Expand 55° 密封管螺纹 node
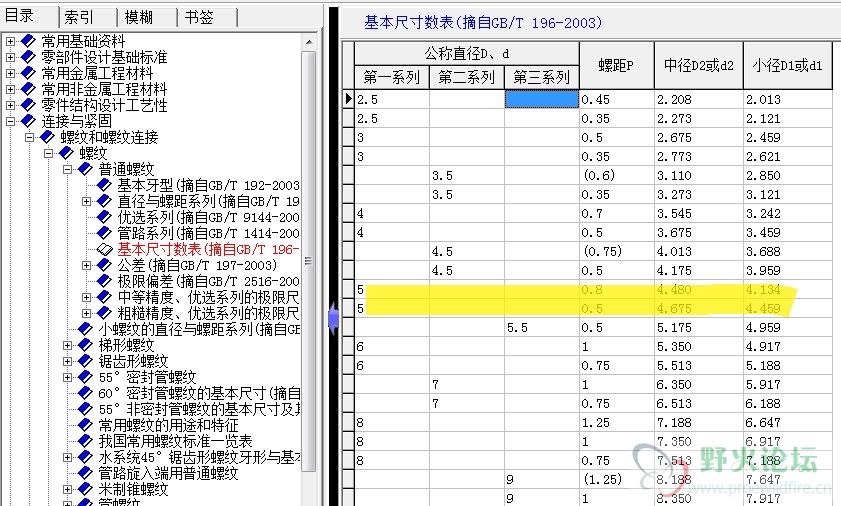The height and width of the screenshot is (506, 841). pos(68,377)
